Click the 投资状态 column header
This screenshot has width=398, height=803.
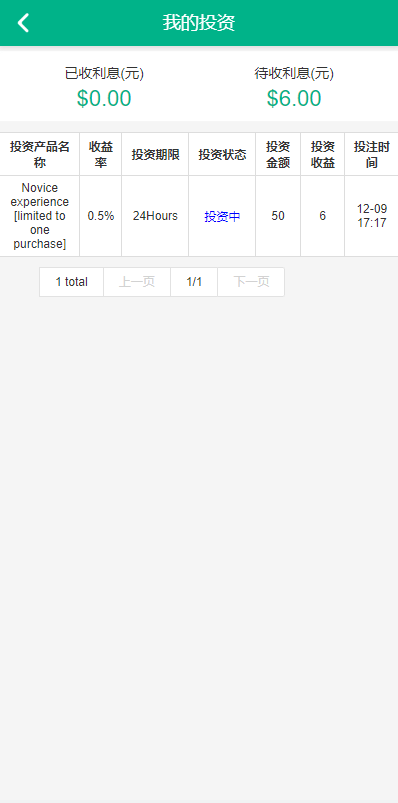click(x=222, y=155)
